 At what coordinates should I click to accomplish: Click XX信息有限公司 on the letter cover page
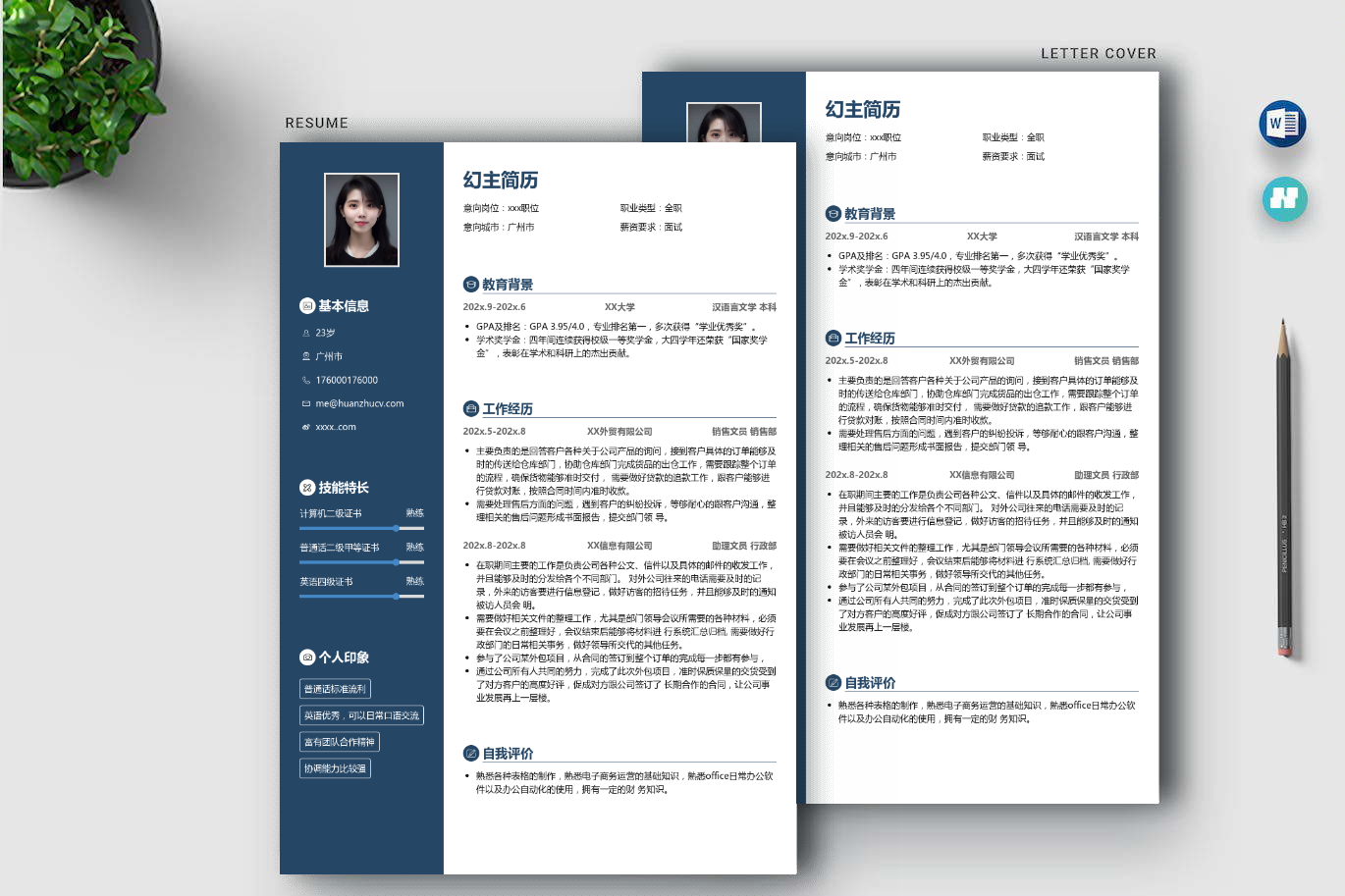[x=982, y=475]
